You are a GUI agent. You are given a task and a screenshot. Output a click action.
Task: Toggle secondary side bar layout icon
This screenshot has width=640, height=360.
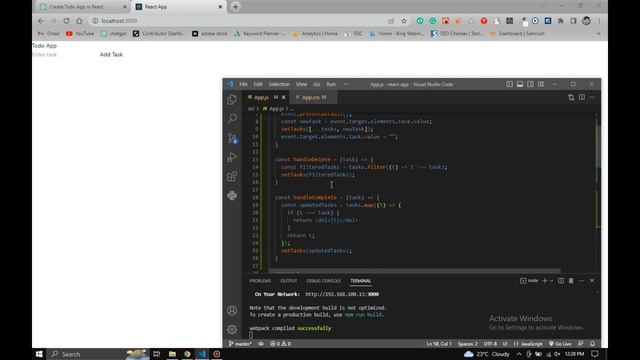coord(530,84)
